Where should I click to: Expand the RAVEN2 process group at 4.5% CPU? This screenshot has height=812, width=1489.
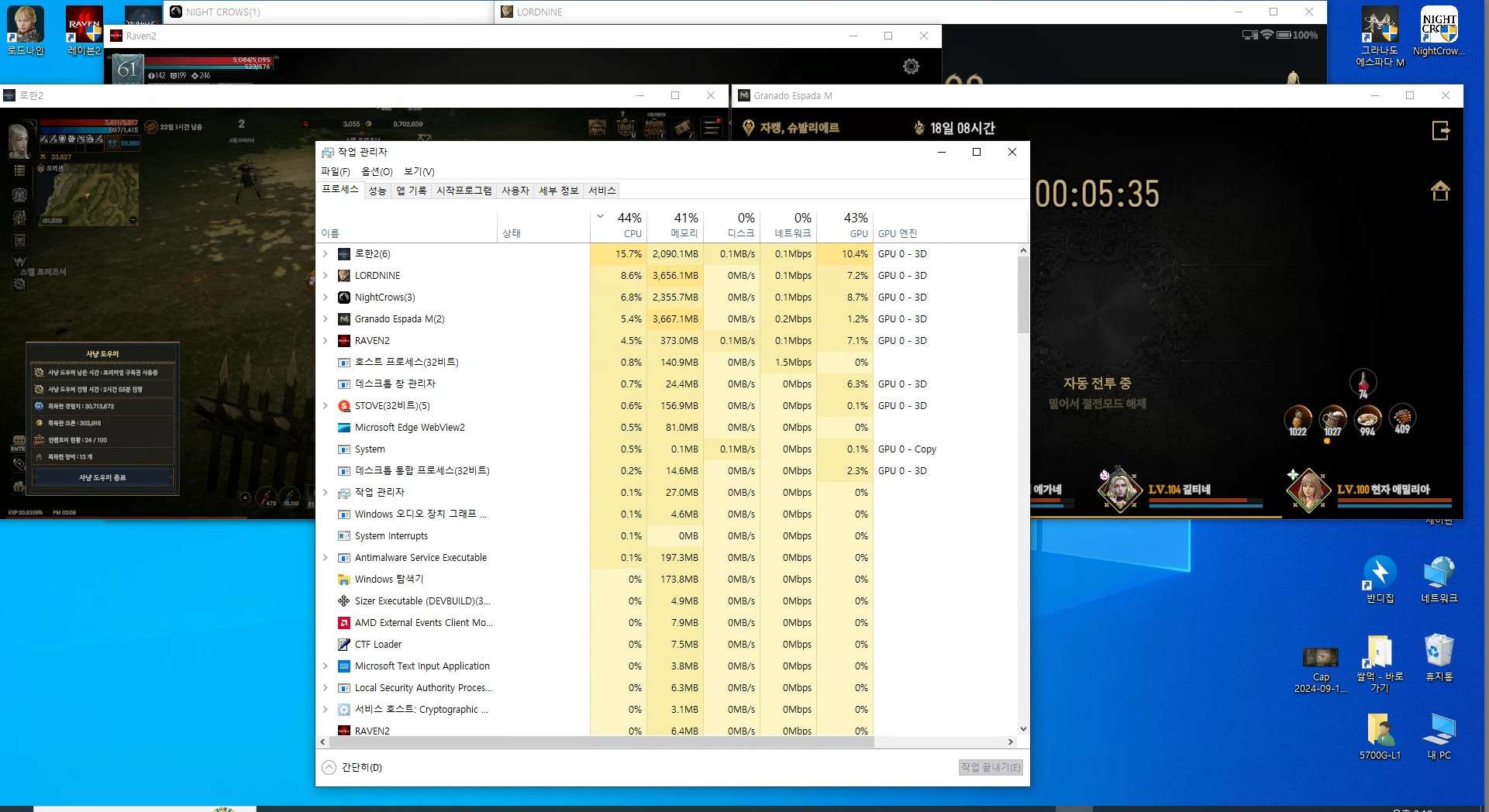[326, 341]
